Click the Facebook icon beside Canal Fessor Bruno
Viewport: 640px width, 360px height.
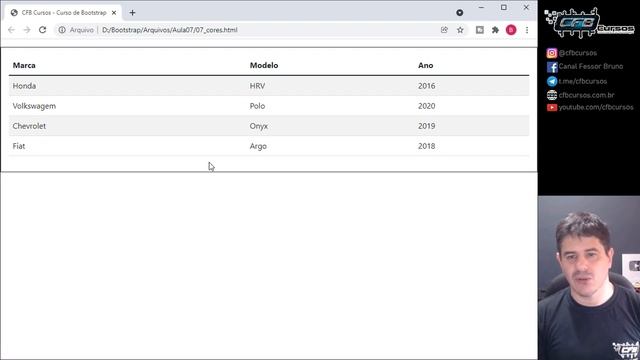[552, 67]
